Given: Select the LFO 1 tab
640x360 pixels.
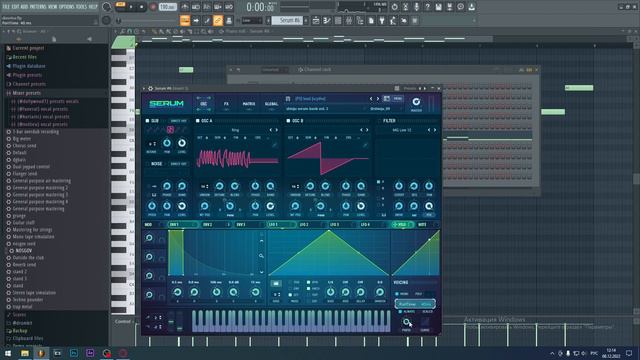Looking at the screenshot, I should 281,224.
